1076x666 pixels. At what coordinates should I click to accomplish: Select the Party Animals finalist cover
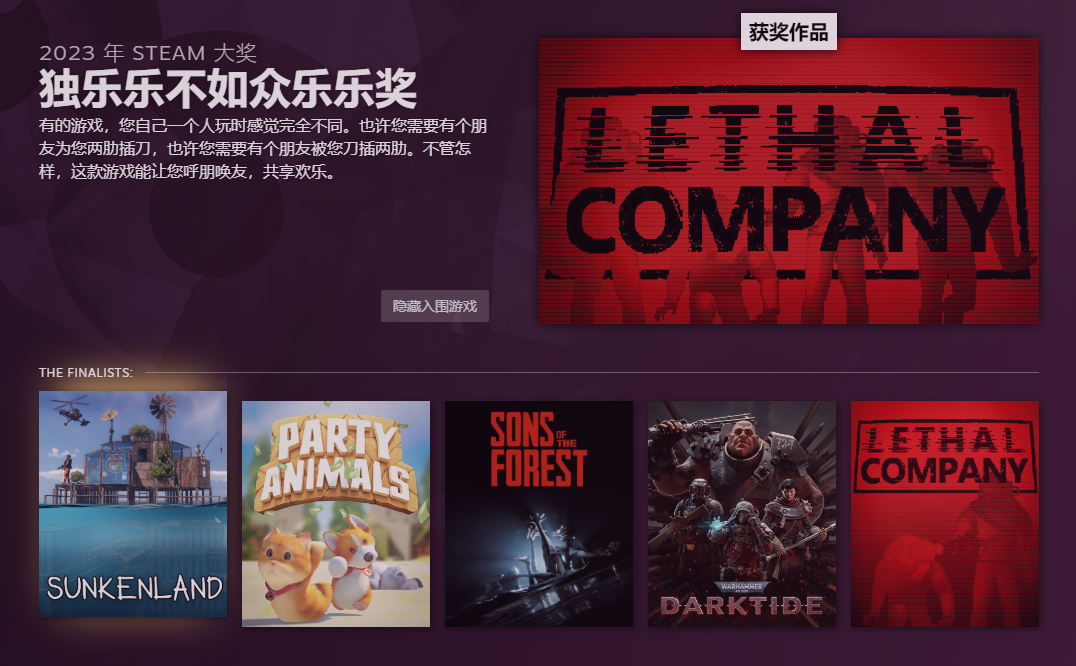point(336,514)
